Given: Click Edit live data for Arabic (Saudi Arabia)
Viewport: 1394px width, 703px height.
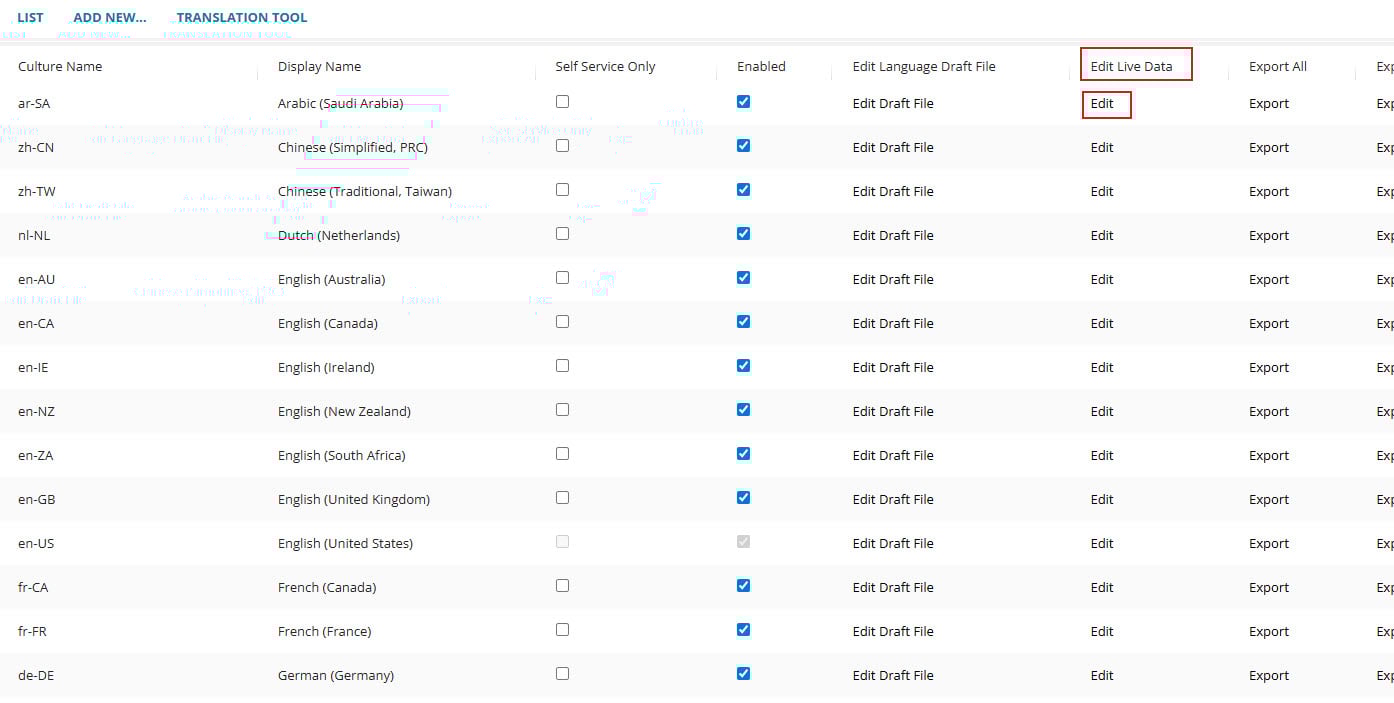Looking at the screenshot, I should pyautogui.click(x=1102, y=104).
